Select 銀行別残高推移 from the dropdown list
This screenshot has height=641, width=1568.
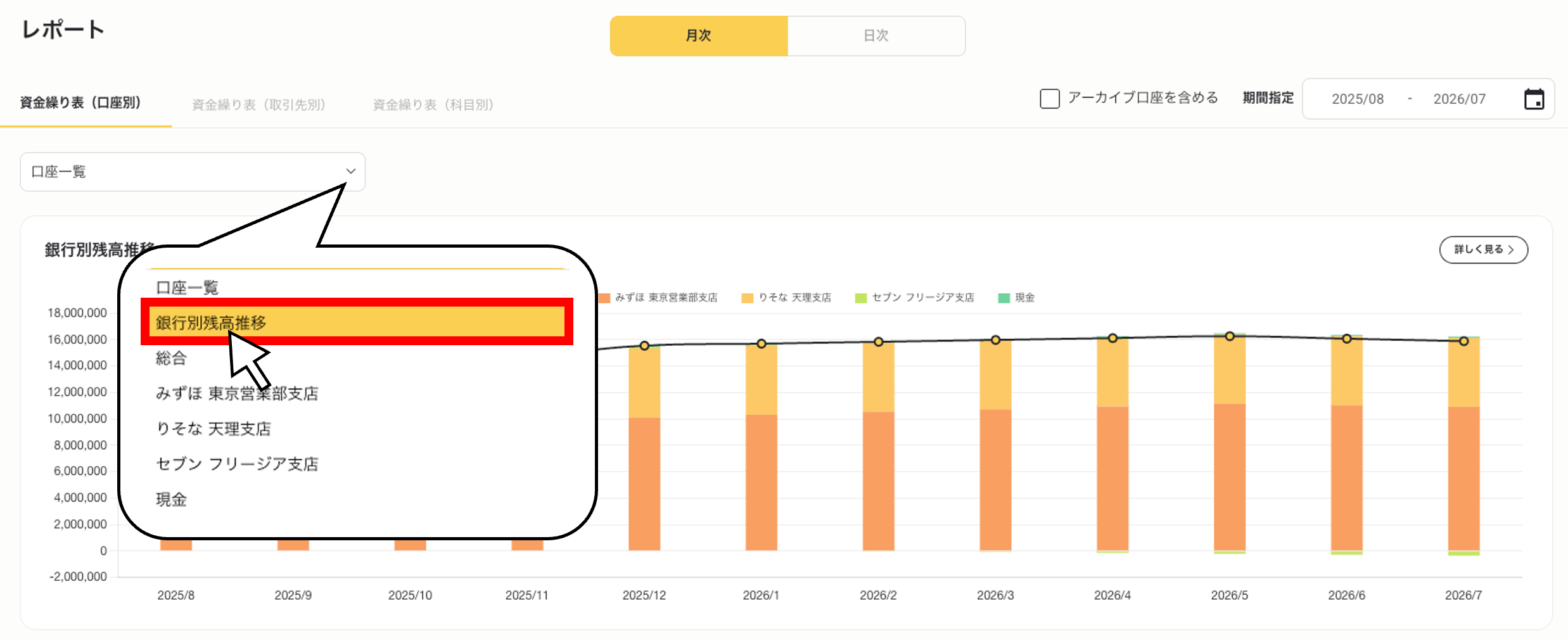pos(357,322)
